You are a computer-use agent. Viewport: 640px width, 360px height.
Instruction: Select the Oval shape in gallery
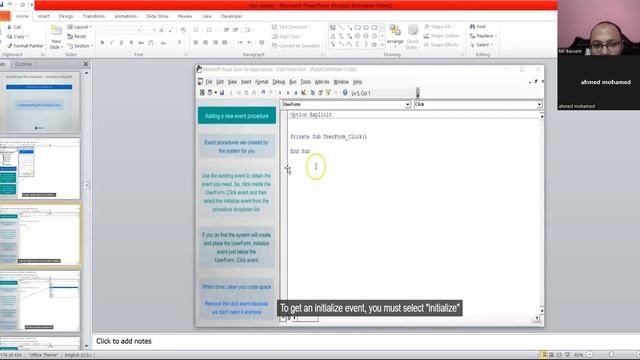point(366,28)
